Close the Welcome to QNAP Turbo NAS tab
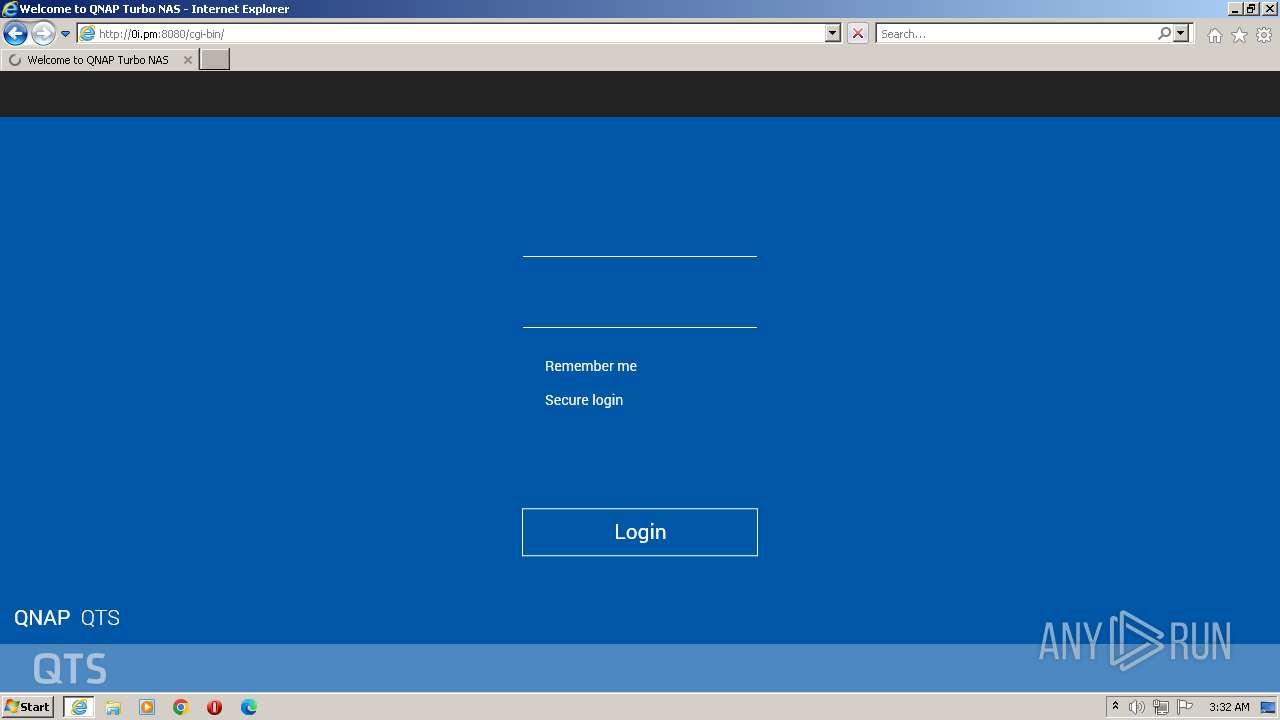The height and width of the screenshot is (720, 1280). tap(187, 60)
